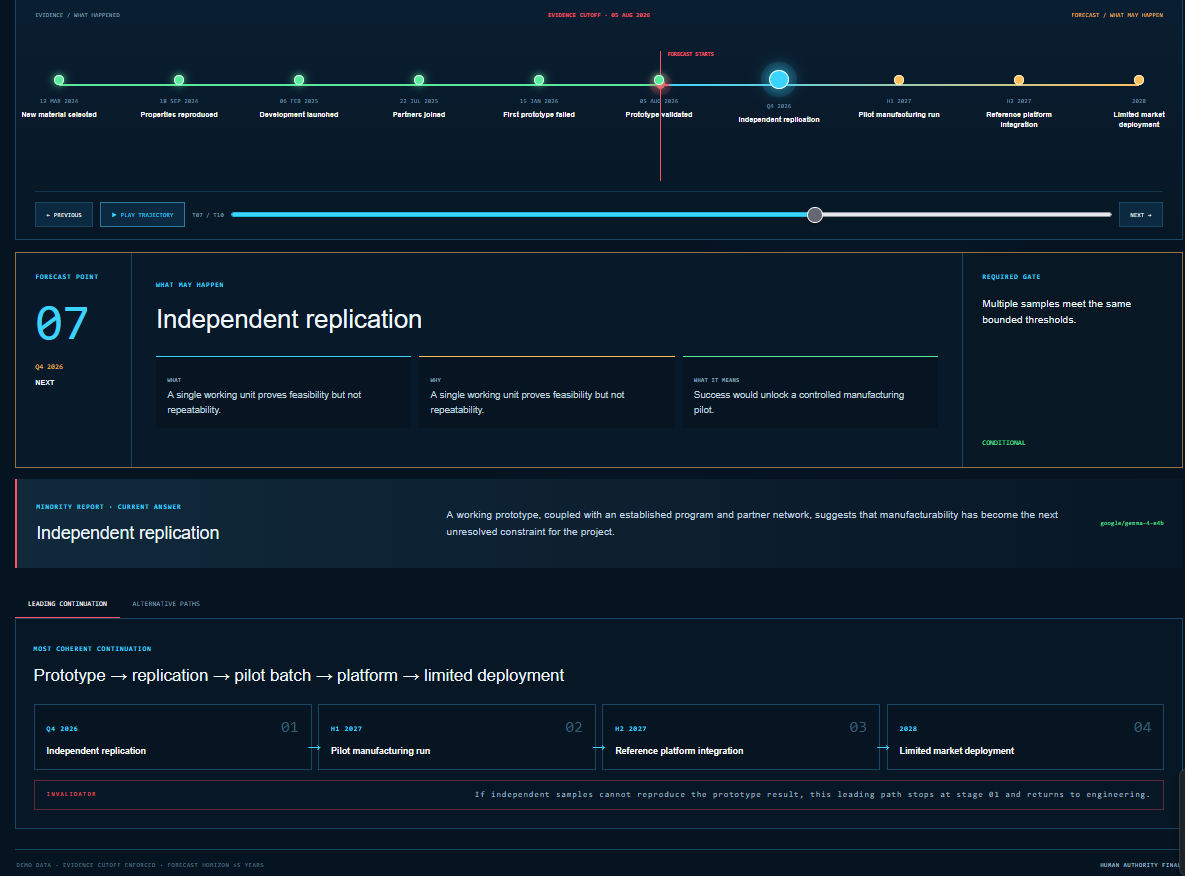Select the highlighted Independent replication node

pos(779,79)
